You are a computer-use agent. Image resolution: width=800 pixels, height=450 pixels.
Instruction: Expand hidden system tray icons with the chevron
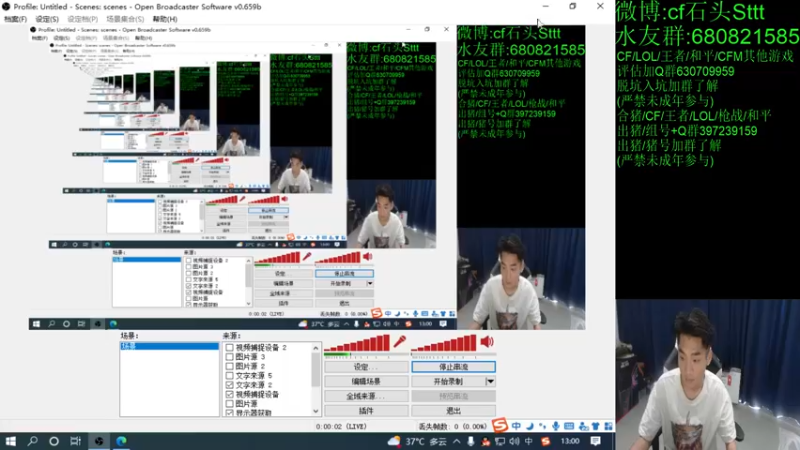[457, 441]
